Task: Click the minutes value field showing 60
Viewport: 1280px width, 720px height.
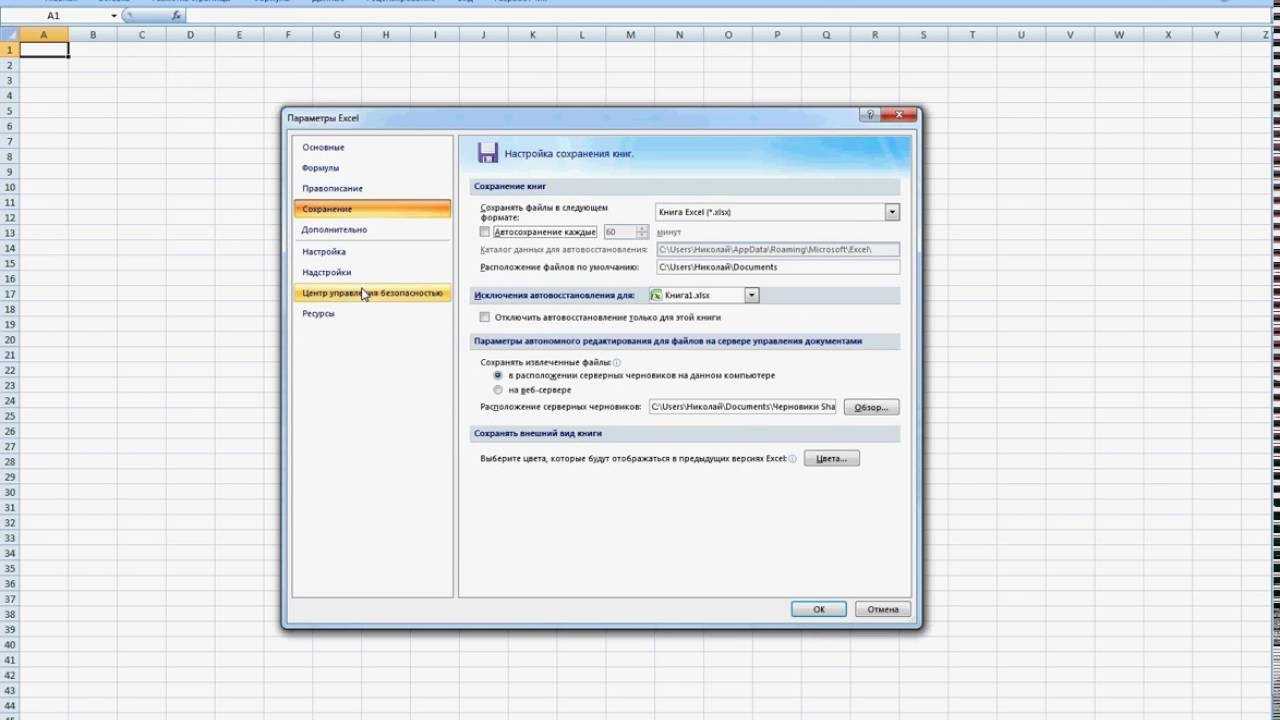Action: [x=619, y=232]
